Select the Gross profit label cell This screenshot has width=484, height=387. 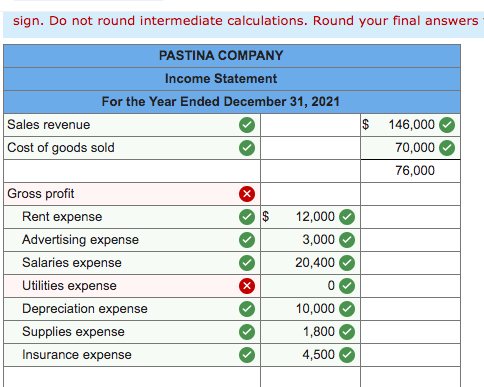coord(132,194)
